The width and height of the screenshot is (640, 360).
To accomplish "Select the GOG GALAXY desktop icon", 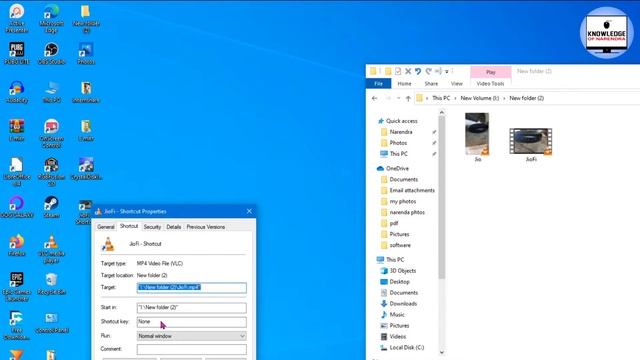I will point(16,207).
